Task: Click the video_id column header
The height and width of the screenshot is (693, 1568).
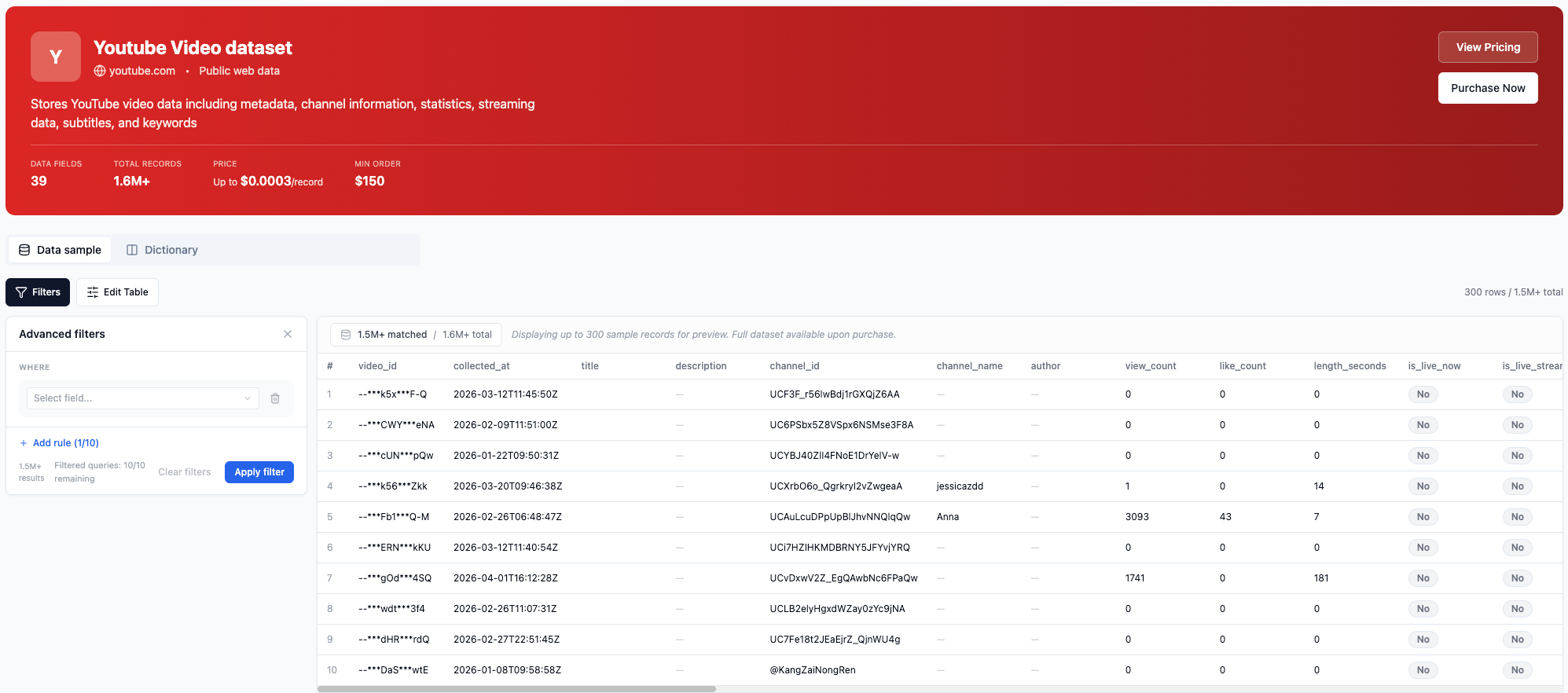Action: click(377, 366)
